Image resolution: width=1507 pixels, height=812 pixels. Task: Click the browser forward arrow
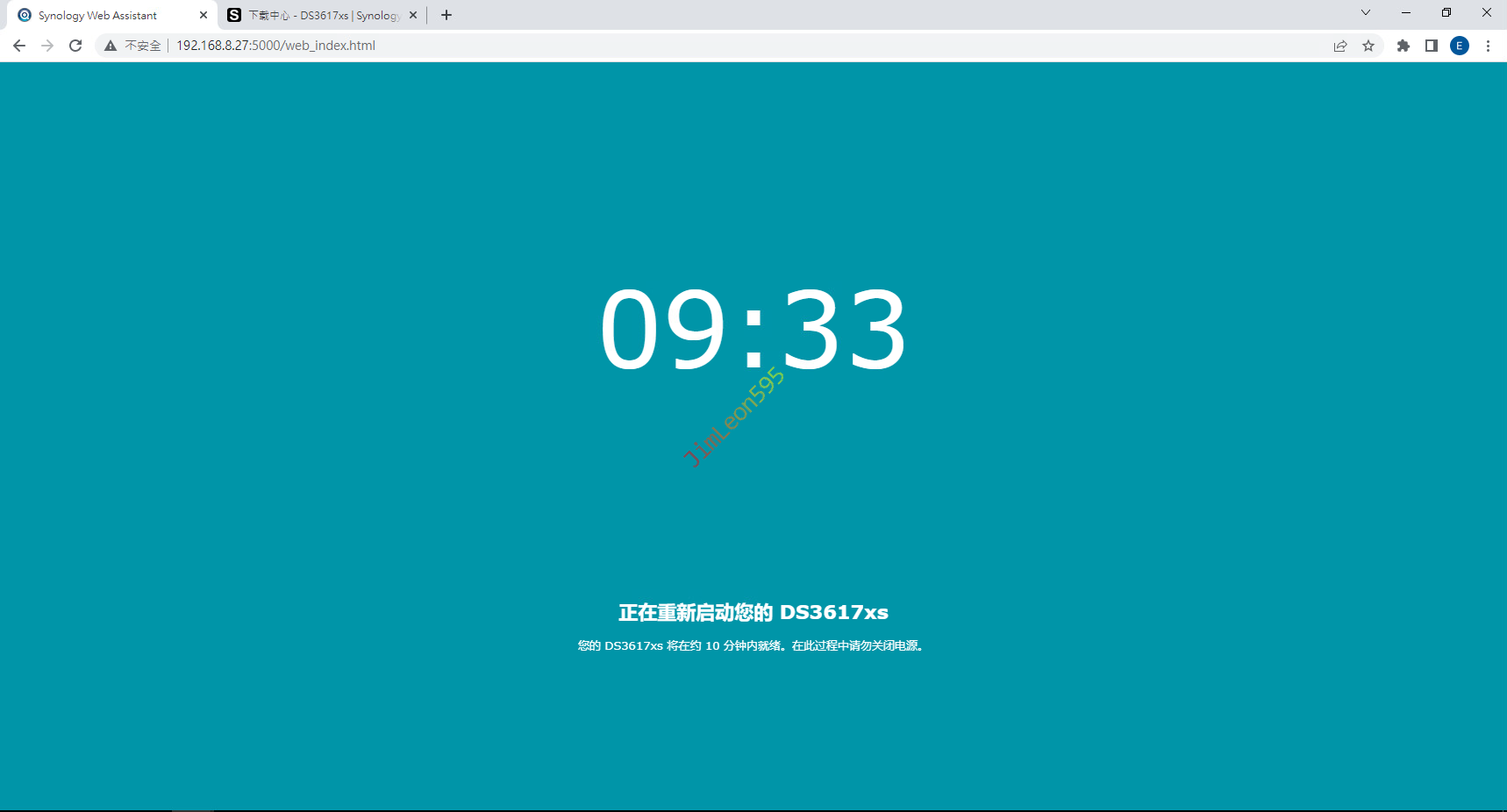point(47,46)
